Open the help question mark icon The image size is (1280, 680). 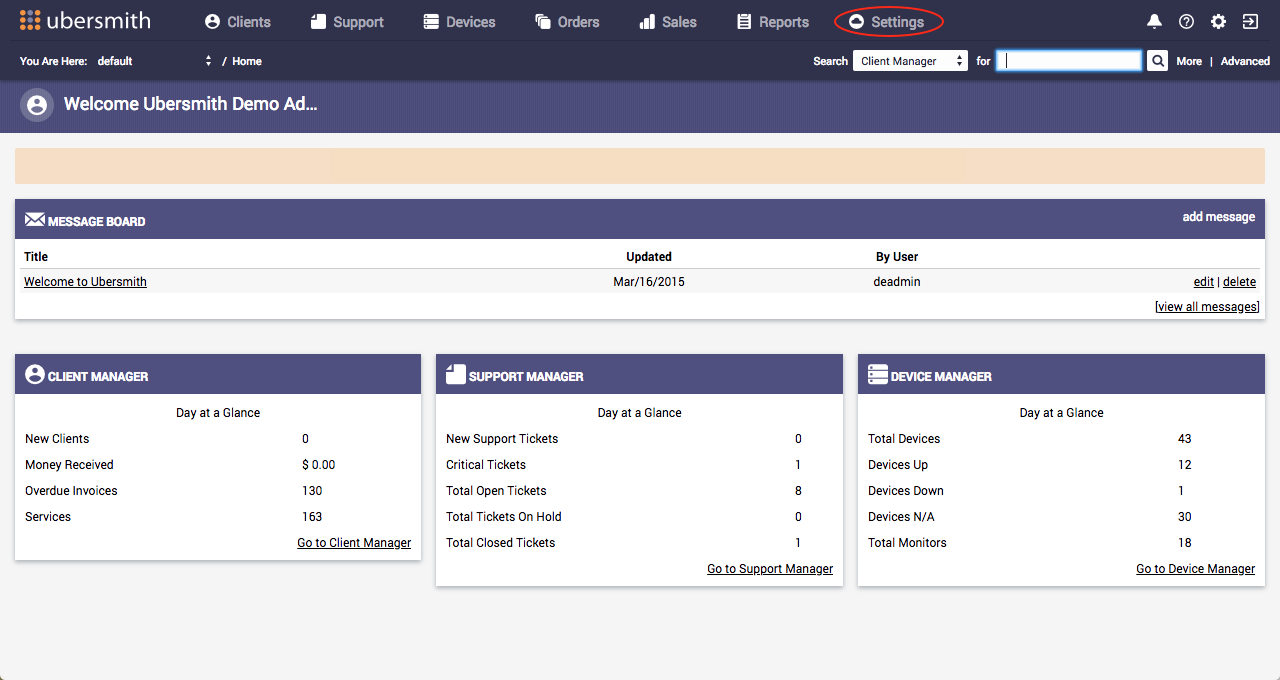(1186, 21)
